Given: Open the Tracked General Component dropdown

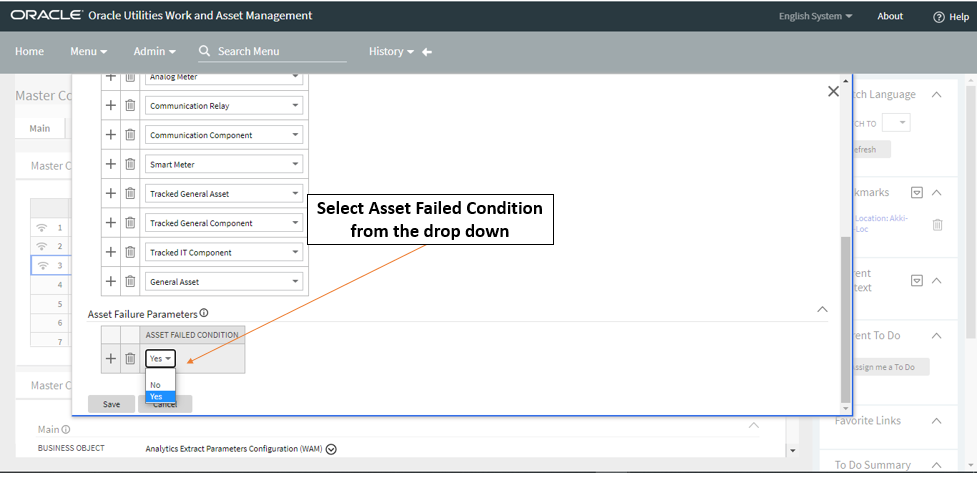Looking at the screenshot, I should click(x=224, y=223).
